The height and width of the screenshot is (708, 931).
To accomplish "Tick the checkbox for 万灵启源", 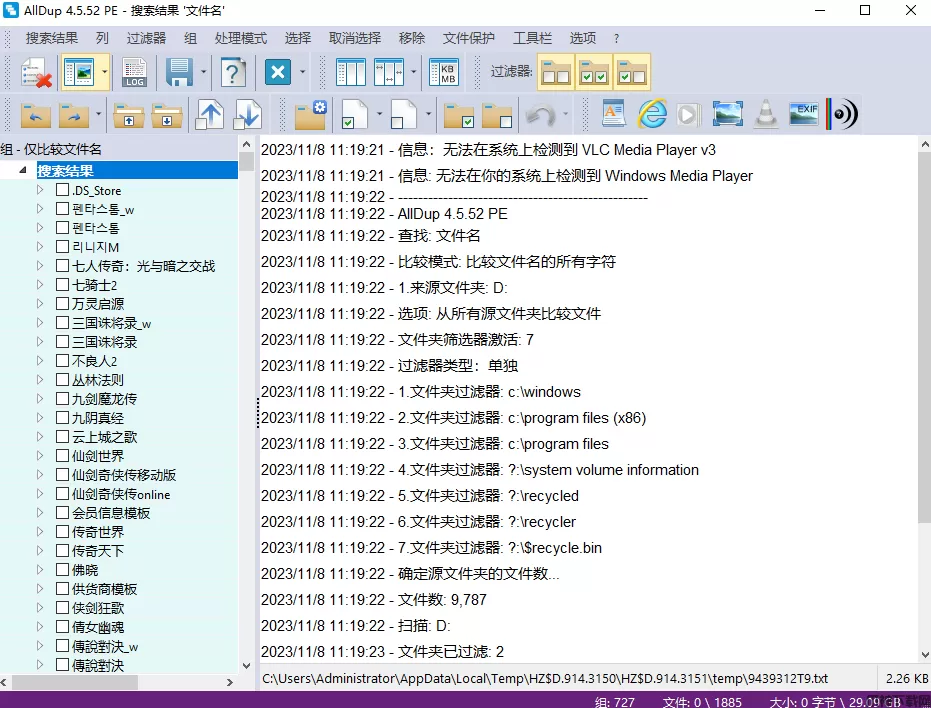I will tap(63, 304).
